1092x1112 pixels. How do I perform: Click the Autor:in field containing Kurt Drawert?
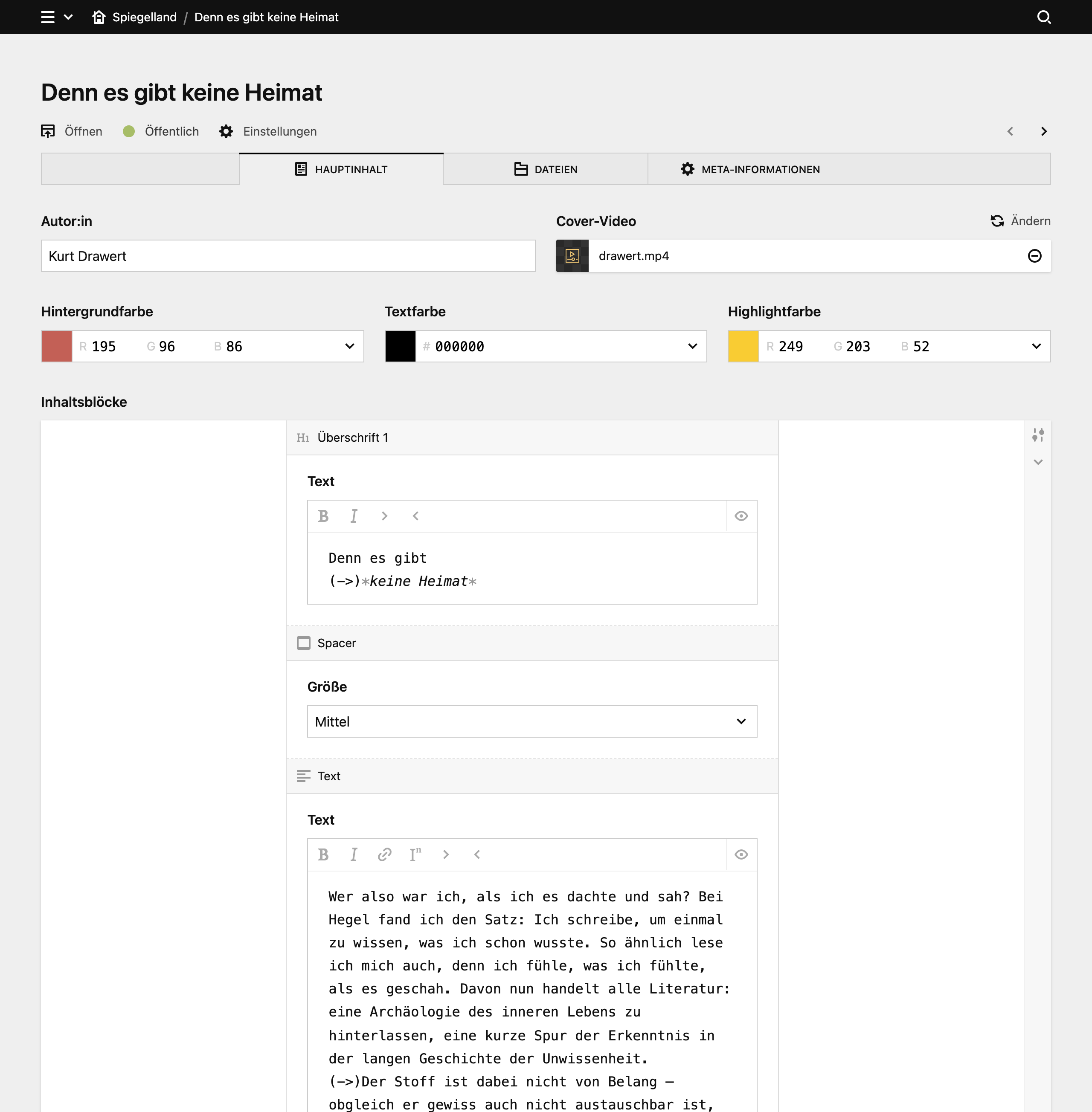pyautogui.click(x=287, y=256)
